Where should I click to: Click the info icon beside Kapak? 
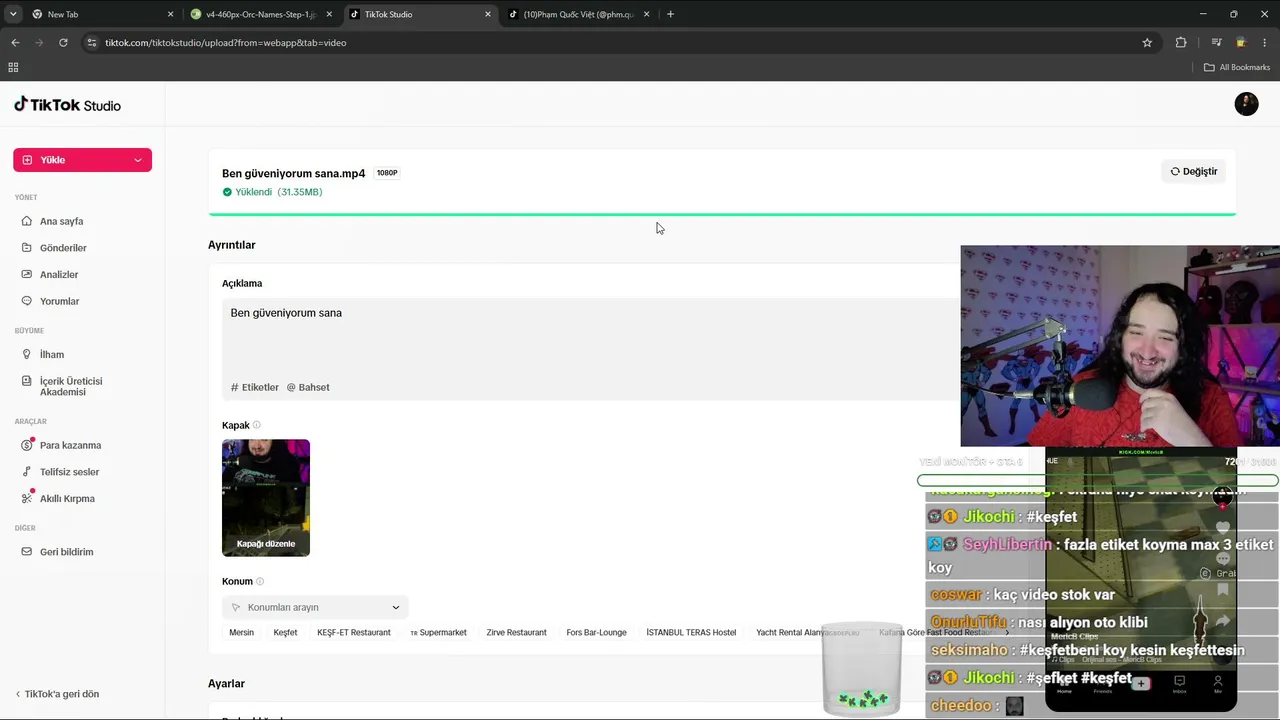tap(257, 425)
